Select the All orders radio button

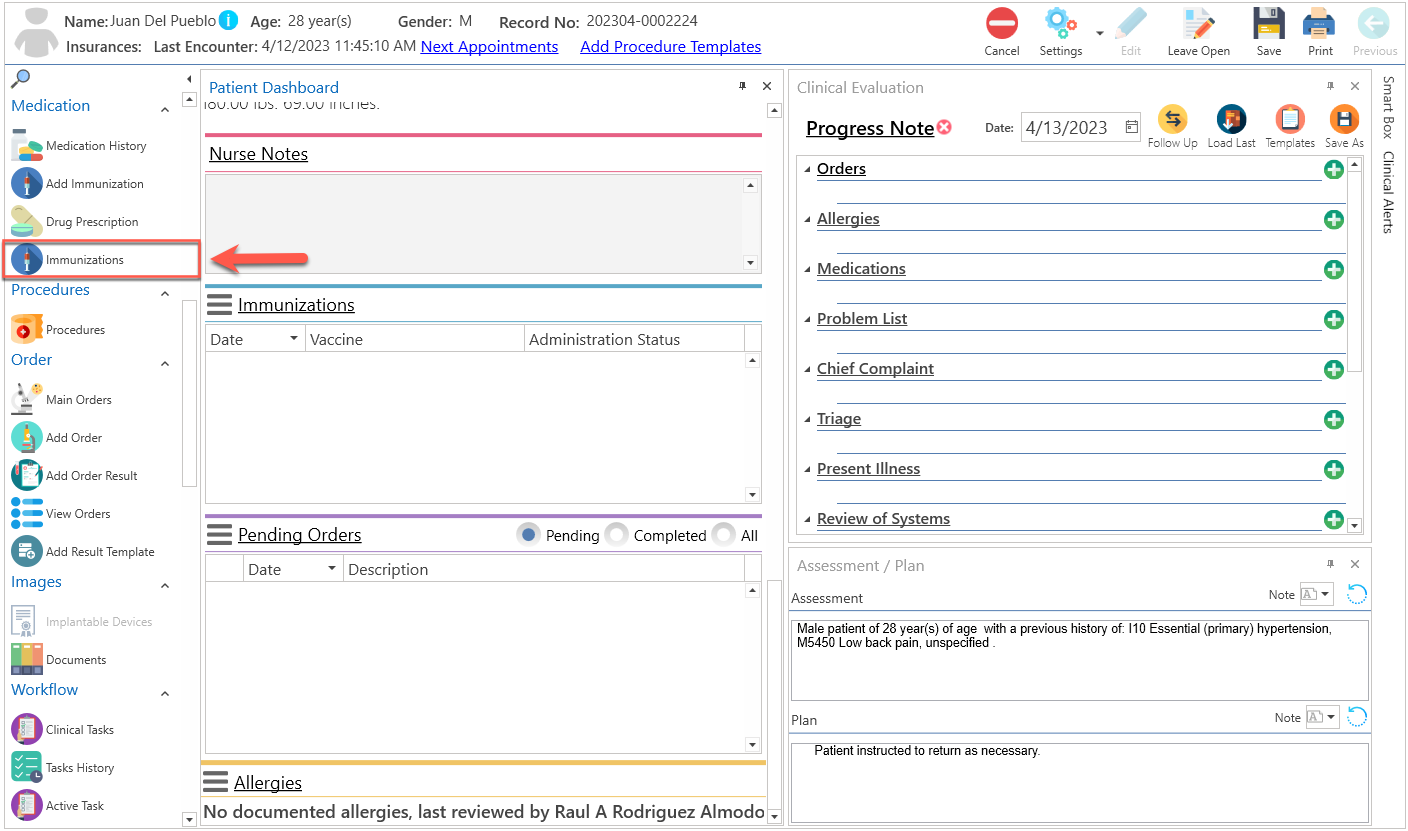point(724,535)
